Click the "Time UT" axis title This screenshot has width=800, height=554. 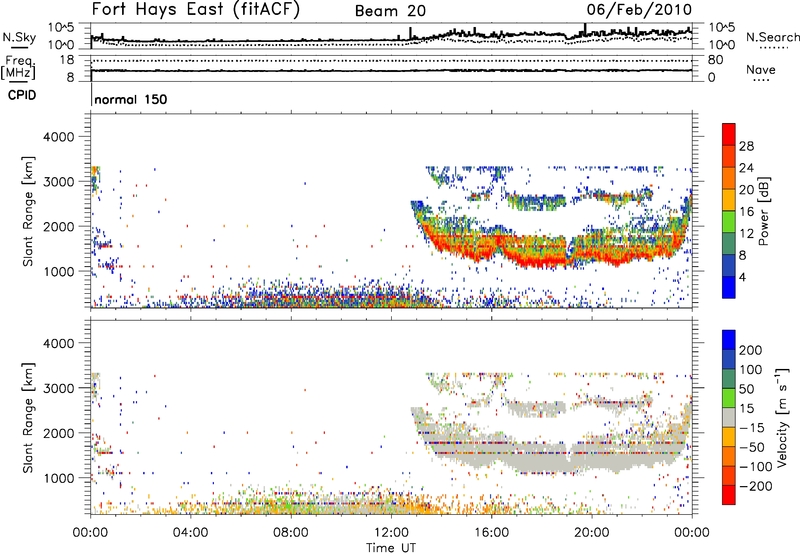click(x=391, y=548)
